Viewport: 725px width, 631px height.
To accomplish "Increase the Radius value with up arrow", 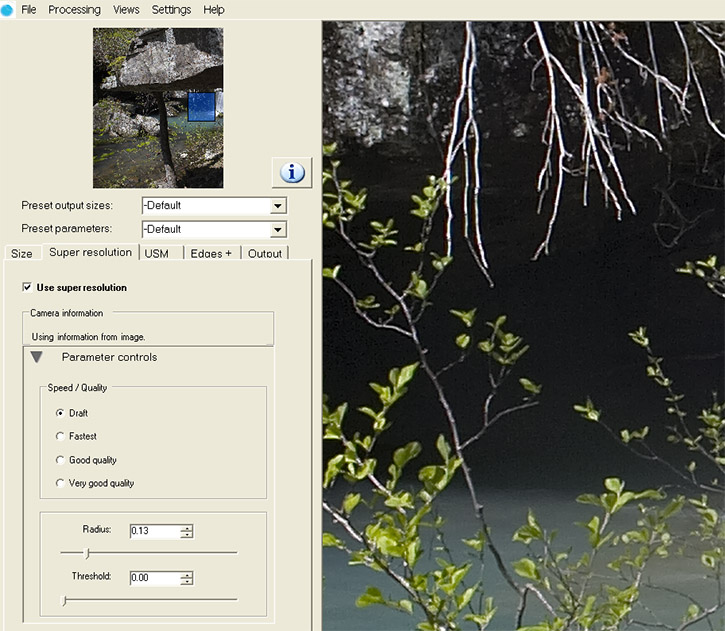I will click(187, 527).
